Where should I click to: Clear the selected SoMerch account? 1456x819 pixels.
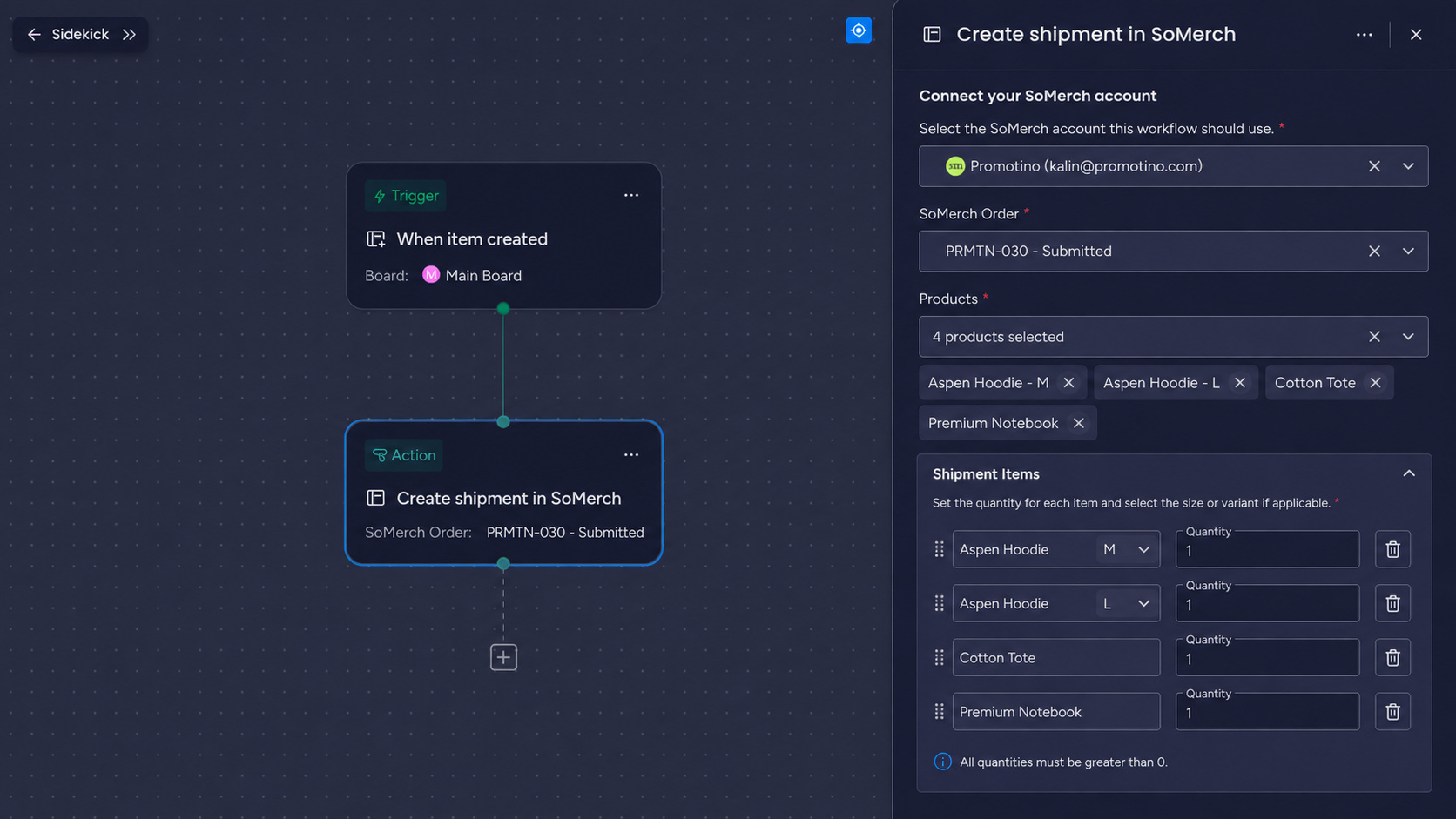(x=1374, y=166)
